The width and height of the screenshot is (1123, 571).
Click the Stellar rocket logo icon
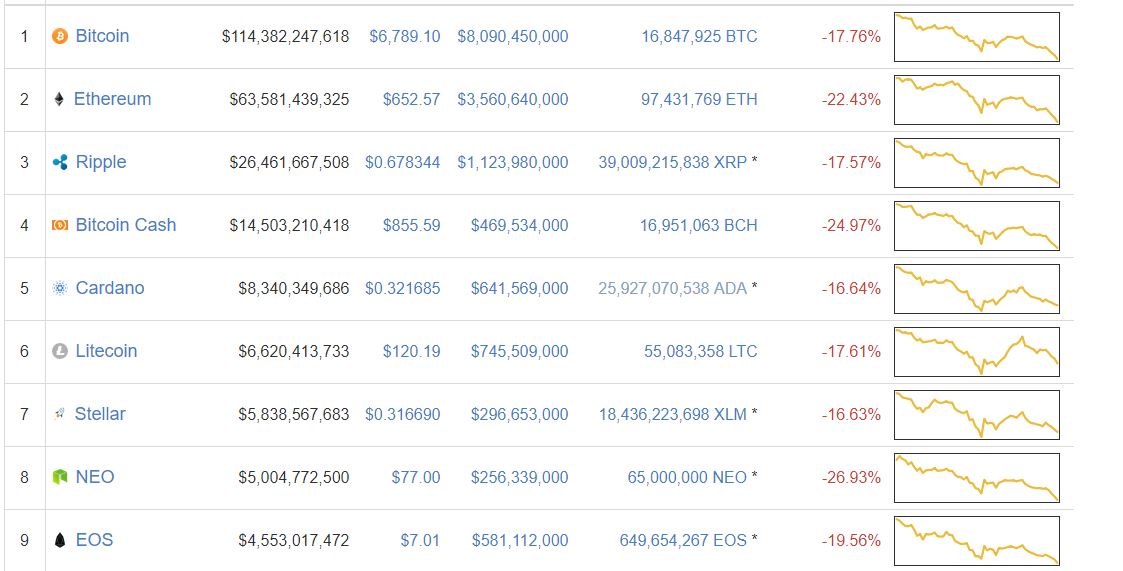tap(59, 414)
